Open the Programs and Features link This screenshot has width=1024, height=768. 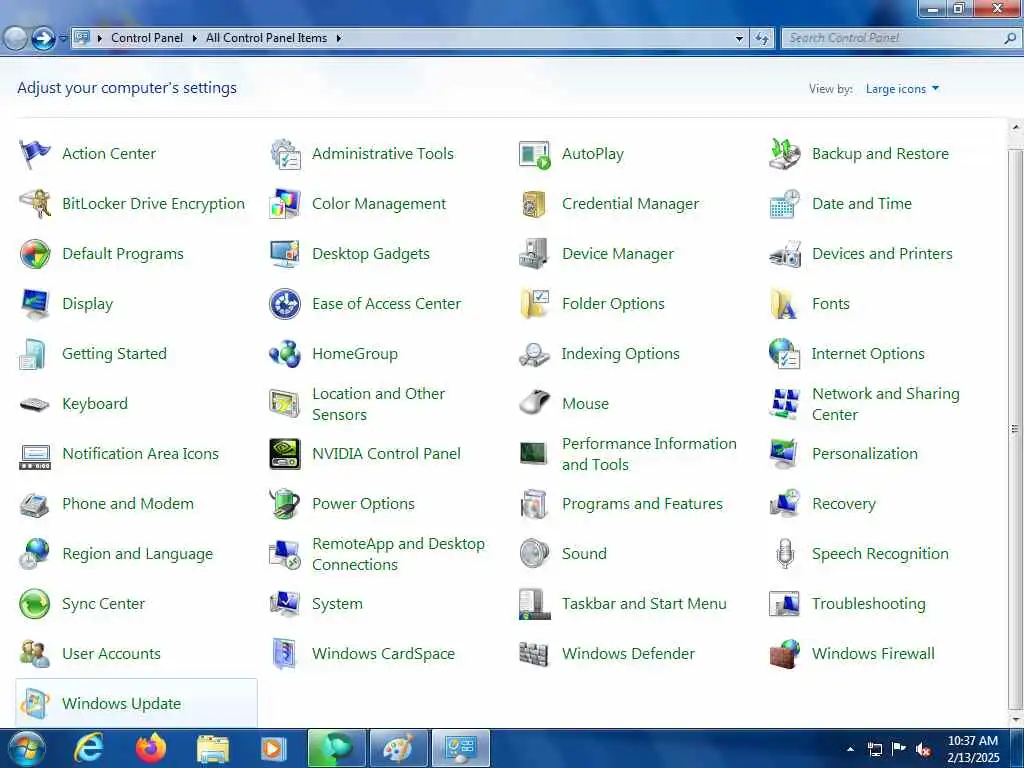point(642,504)
